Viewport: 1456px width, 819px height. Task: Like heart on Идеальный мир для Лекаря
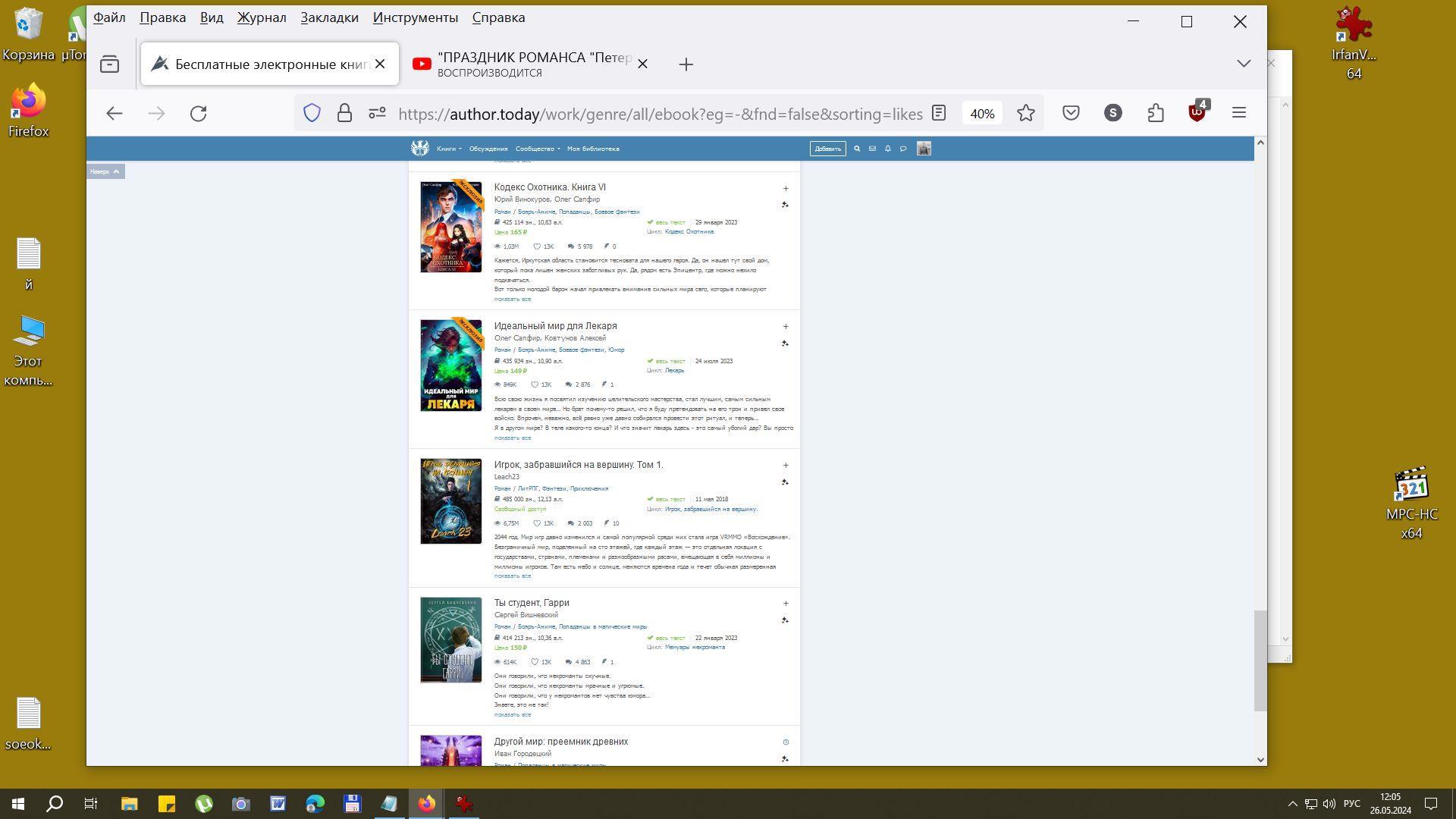click(535, 384)
